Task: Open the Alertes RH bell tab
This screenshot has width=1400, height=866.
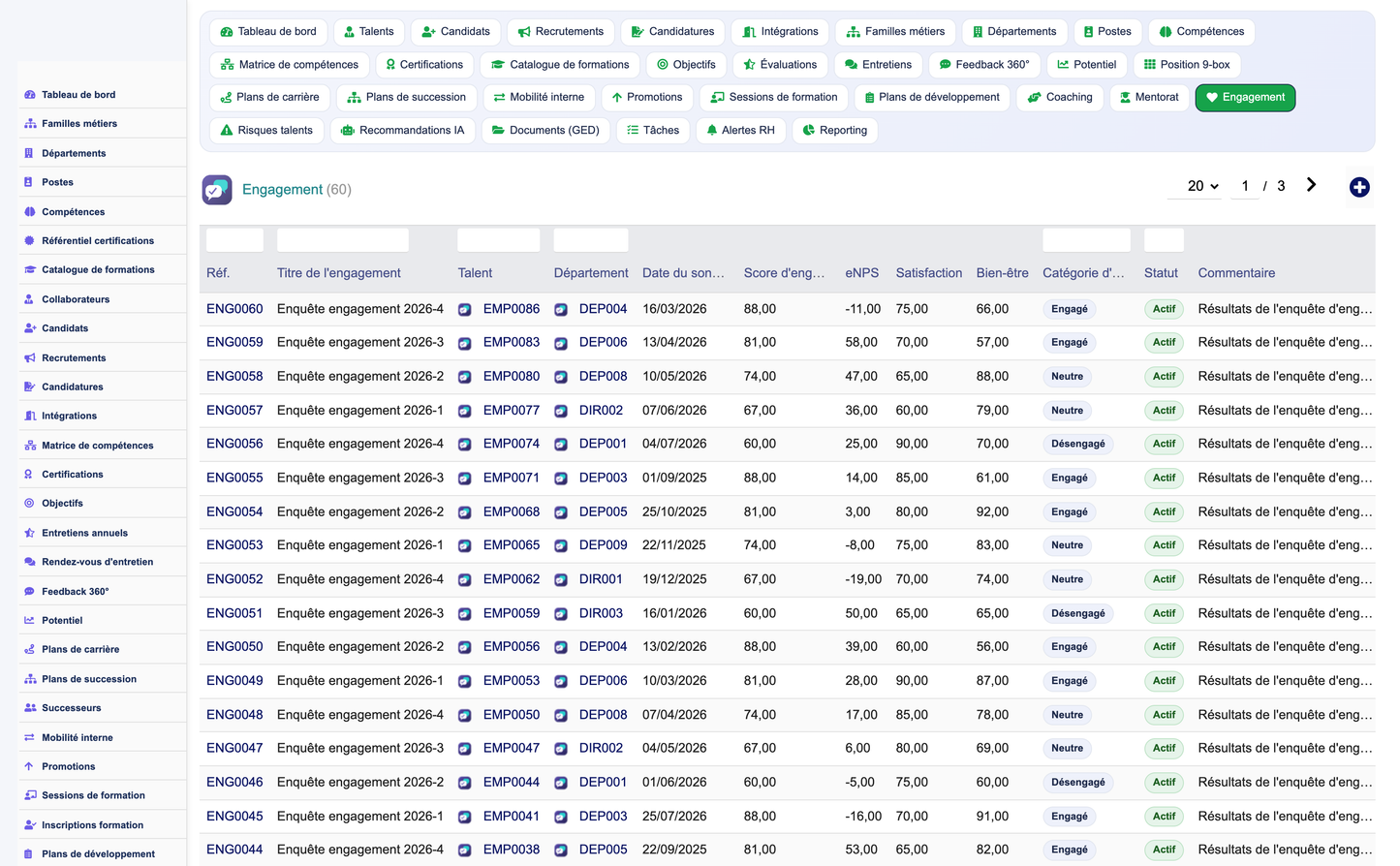Action: click(741, 130)
